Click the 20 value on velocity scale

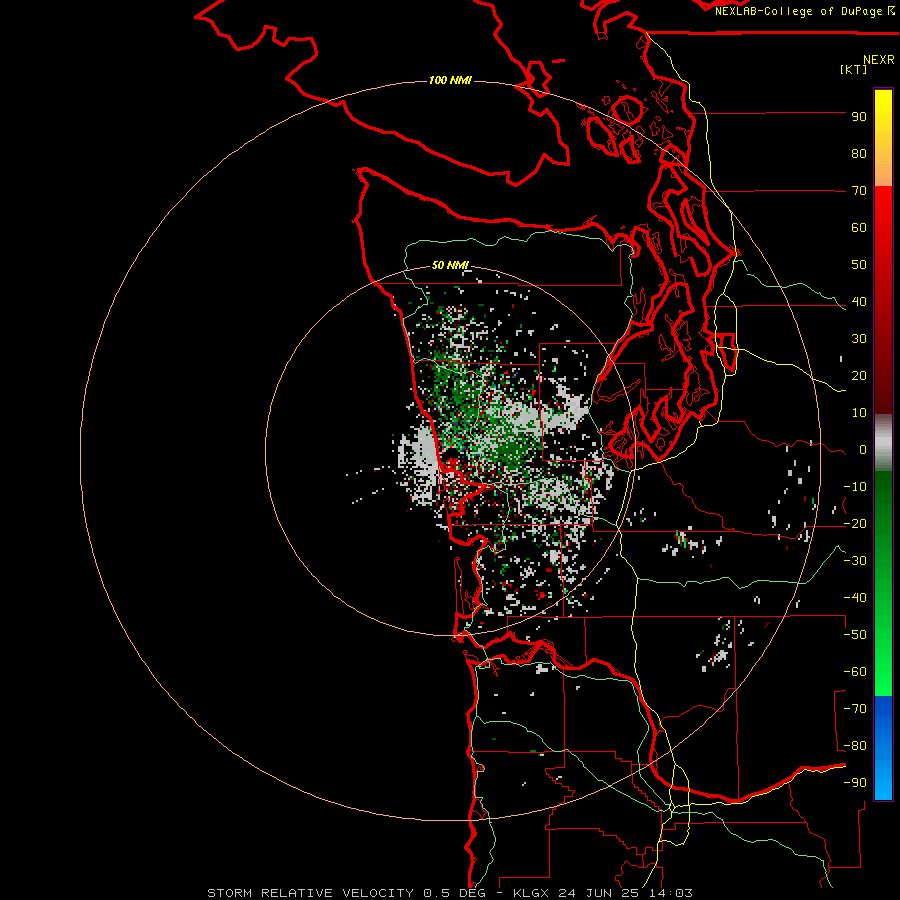tap(859, 376)
